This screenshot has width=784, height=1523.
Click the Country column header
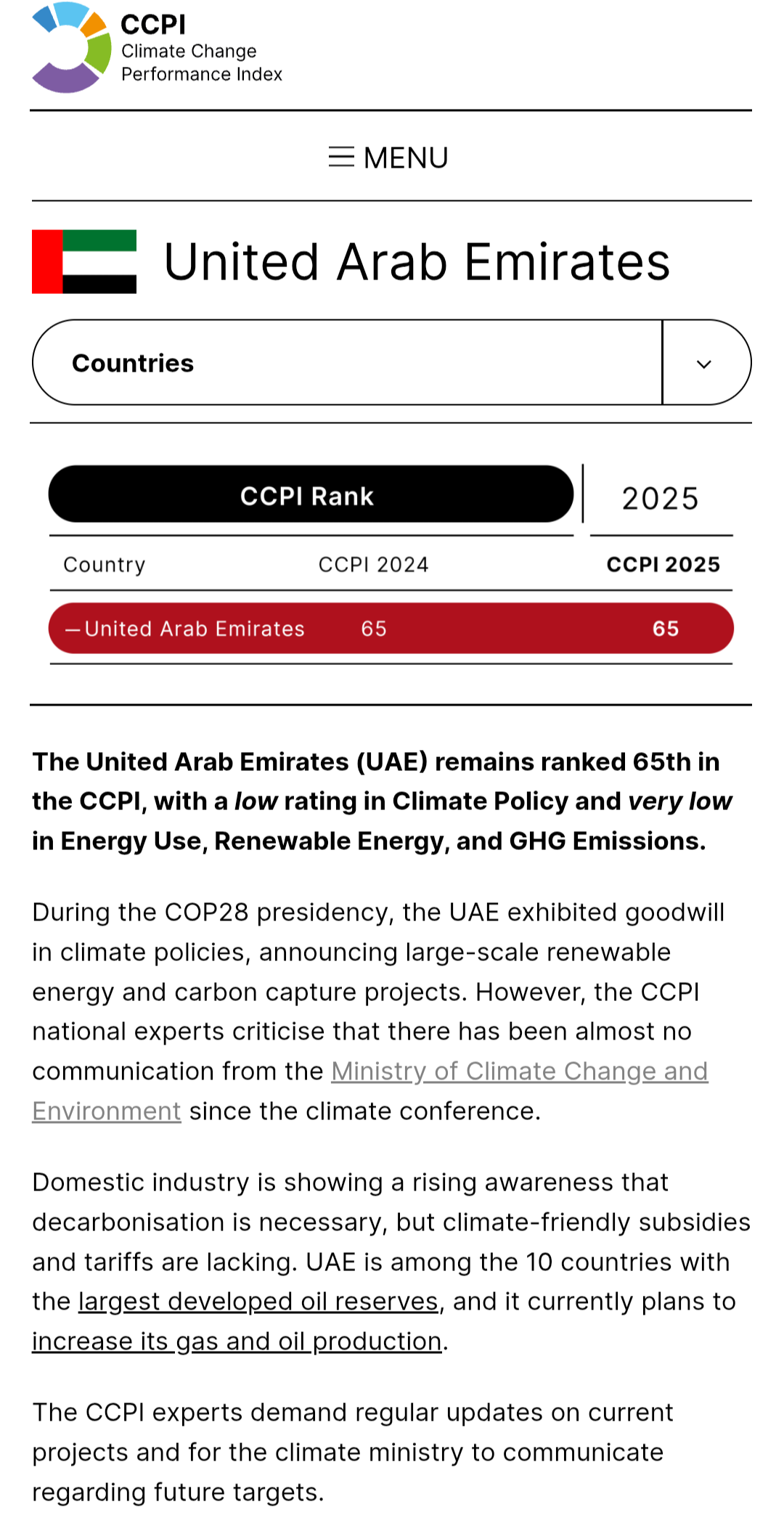pyautogui.click(x=105, y=565)
